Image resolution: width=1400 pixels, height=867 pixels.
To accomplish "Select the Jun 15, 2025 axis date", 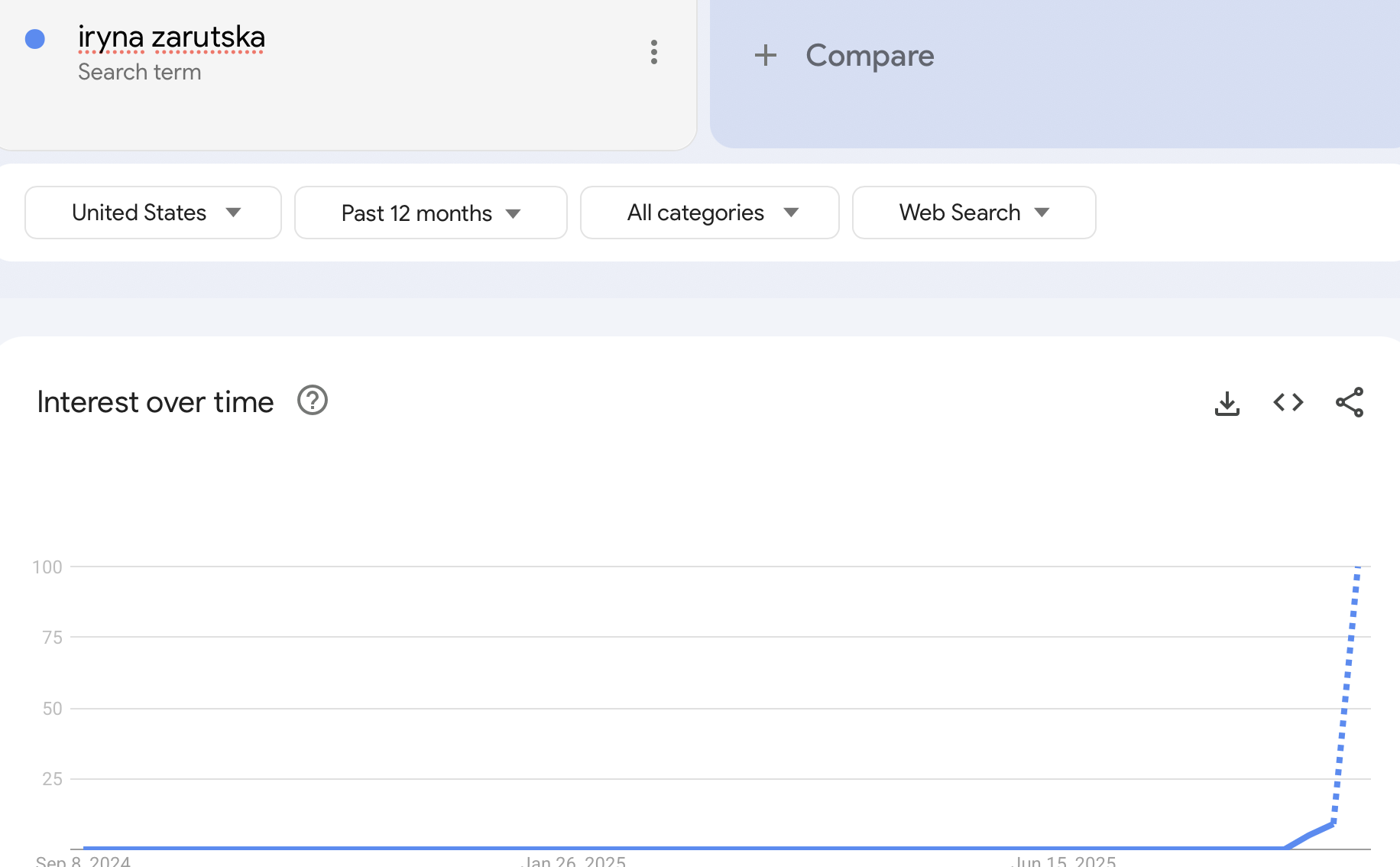I will (1065, 861).
